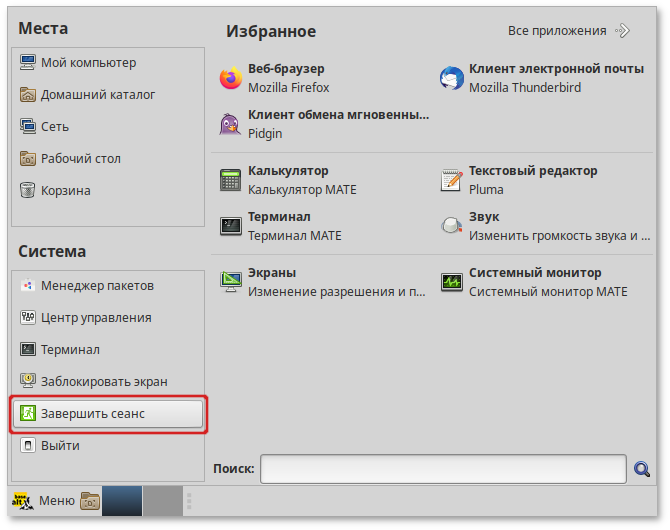
Task: Open Sound volume settings icon
Action: (x=452, y=226)
